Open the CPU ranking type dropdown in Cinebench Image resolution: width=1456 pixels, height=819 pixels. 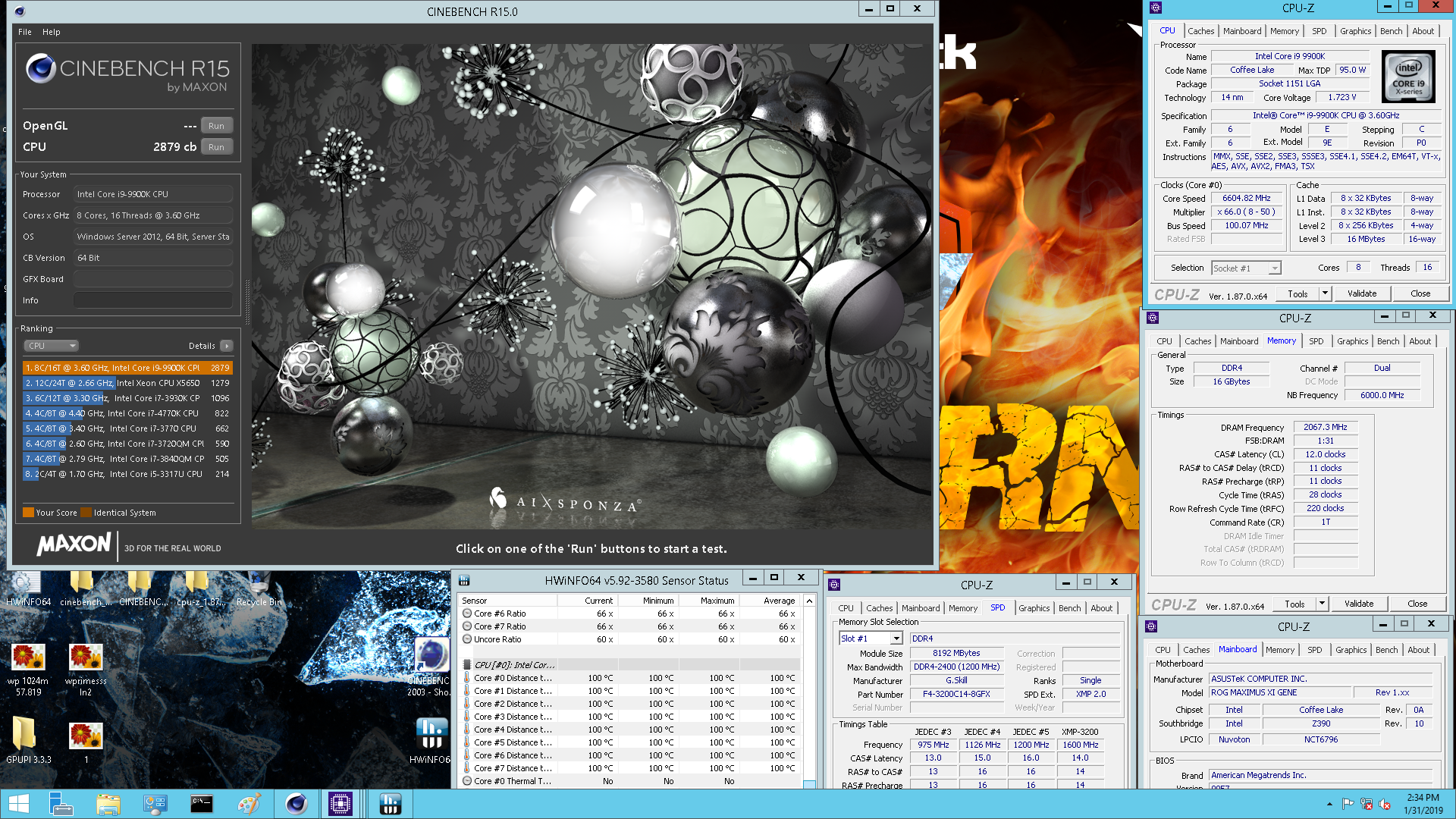pyautogui.click(x=52, y=346)
